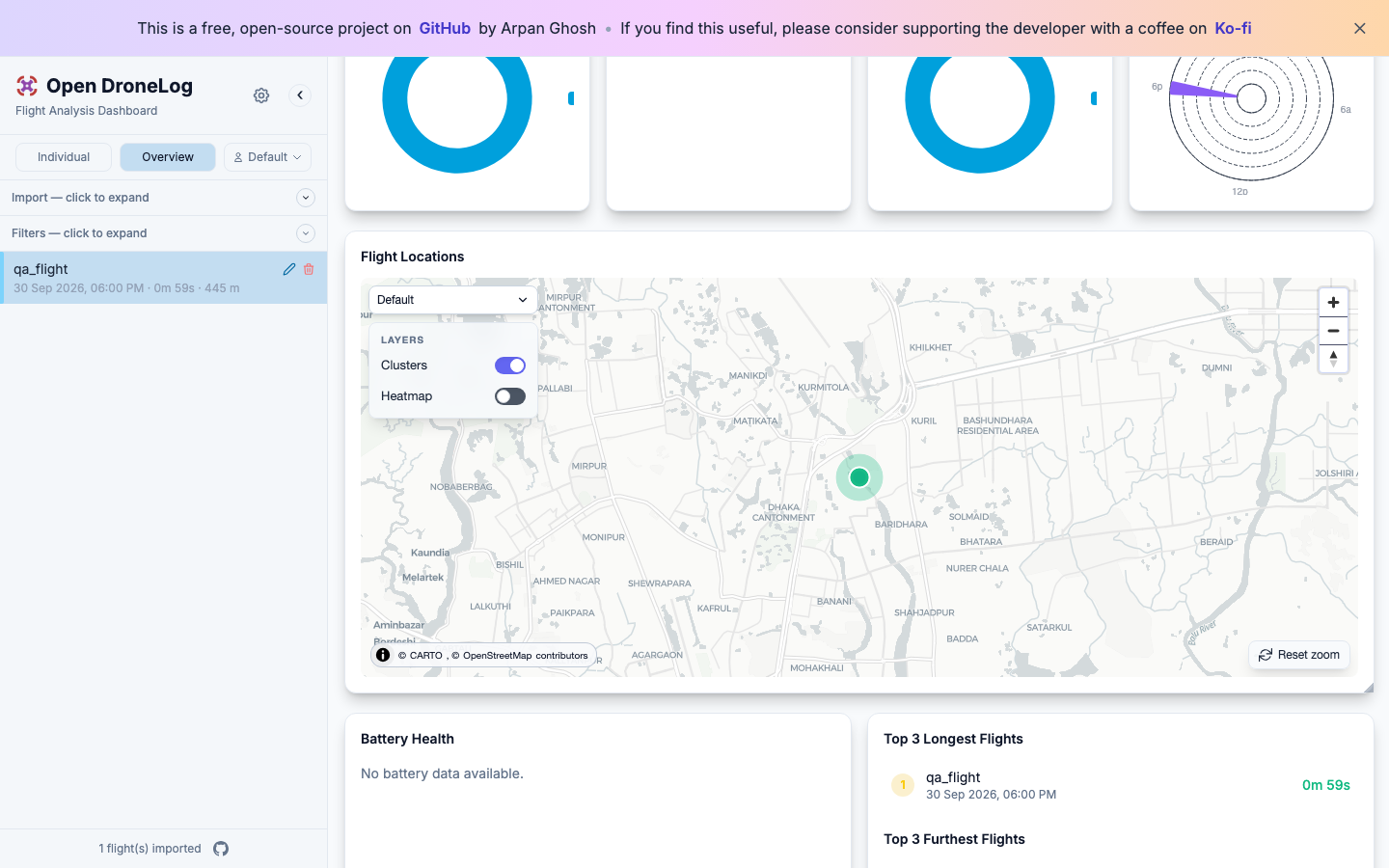
Task: Click the rank 1 badge beside qa_flight
Action: pyautogui.click(x=903, y=785)
